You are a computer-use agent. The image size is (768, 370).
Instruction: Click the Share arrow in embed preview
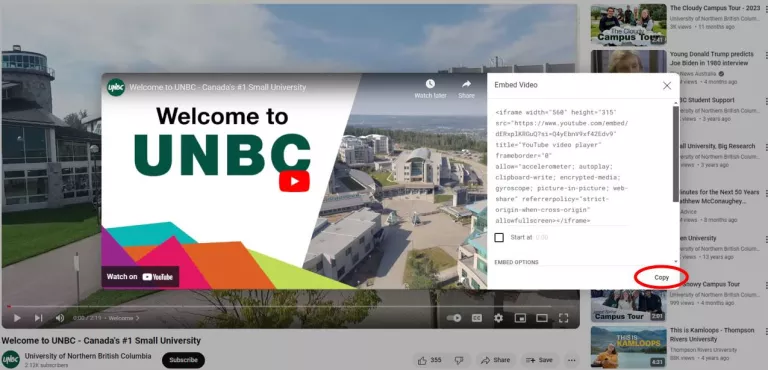click(466, 84)
